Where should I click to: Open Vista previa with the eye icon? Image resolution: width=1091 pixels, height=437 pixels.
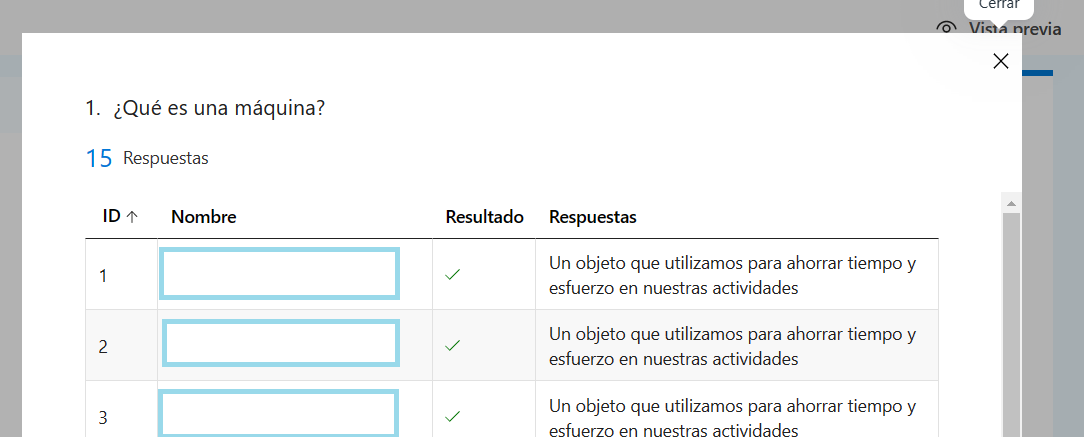tap(946, 29)
